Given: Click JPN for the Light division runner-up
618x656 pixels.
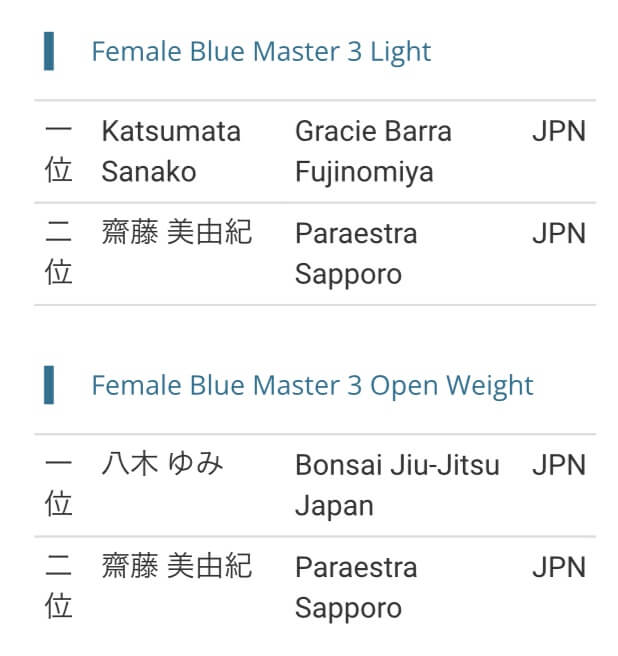Looking at the screenshot, I should 558,234.
